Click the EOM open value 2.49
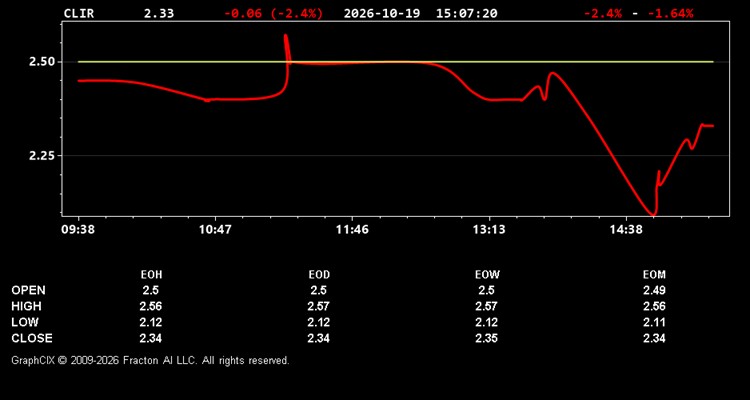The height and width of the screenshot is (400, 750). point(654,290)
